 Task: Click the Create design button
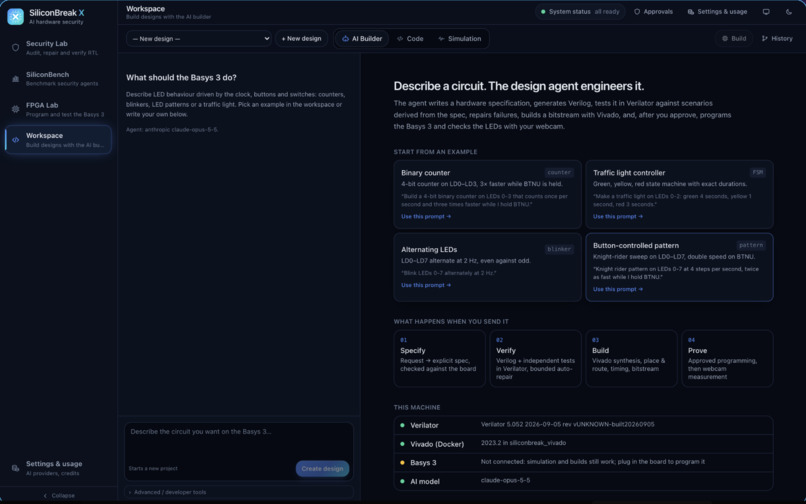[x=322, y=469]
